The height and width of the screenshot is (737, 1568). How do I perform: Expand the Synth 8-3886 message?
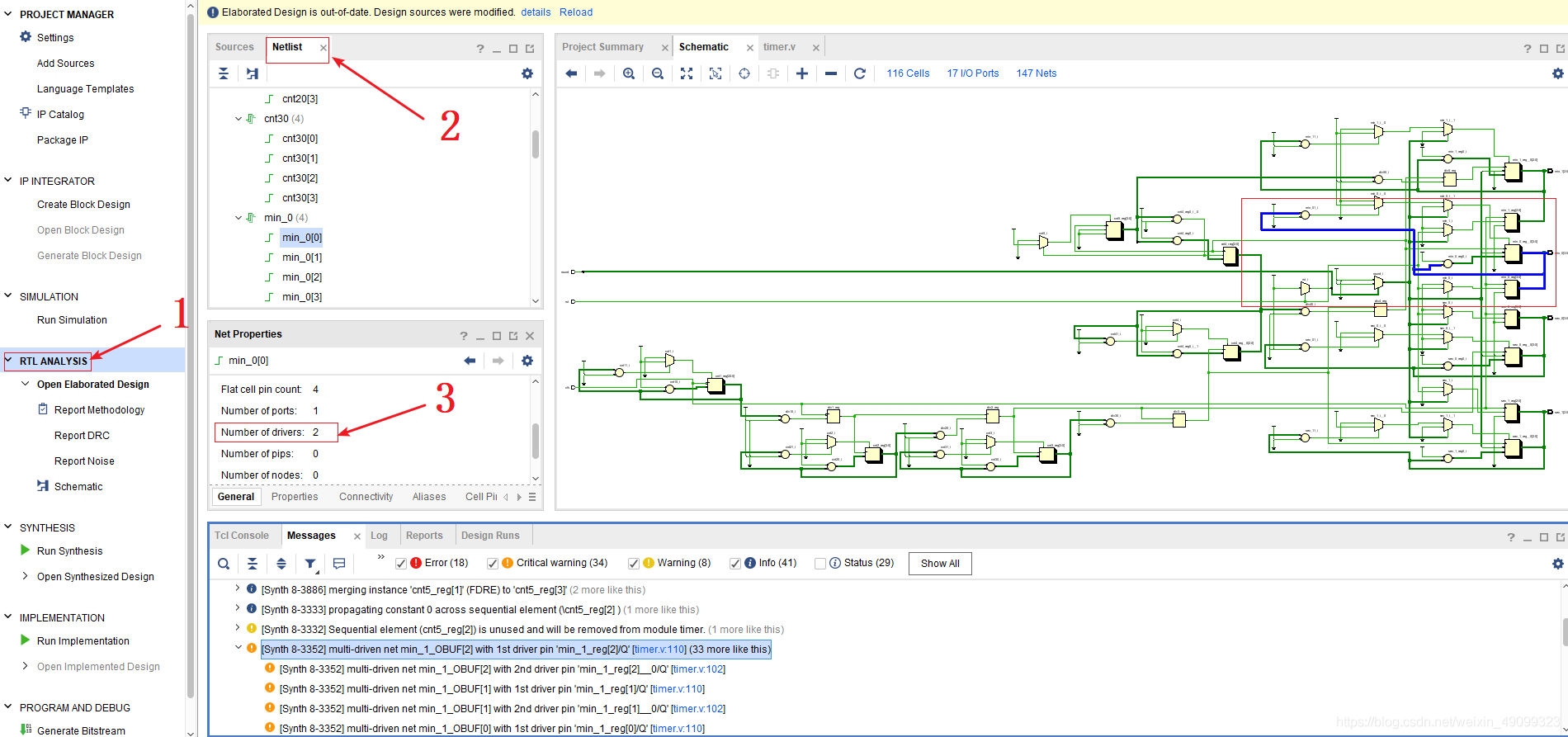click(238, 588)
